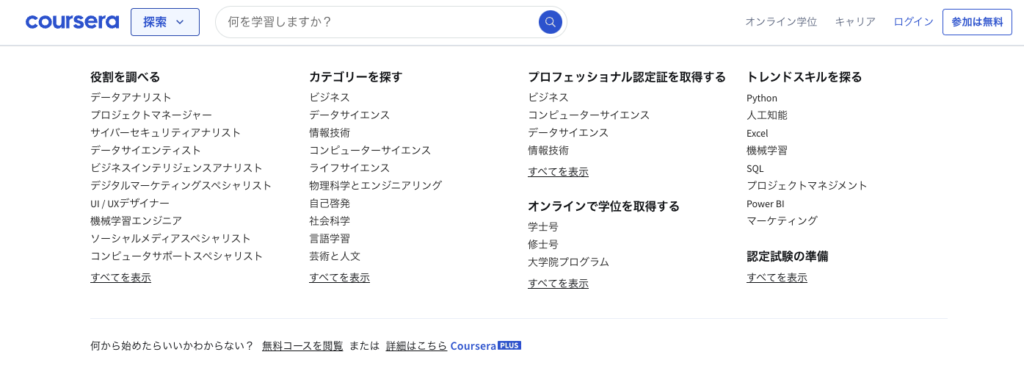Open the Python trending skill
1024x374 pixels.
pos(762,98)
